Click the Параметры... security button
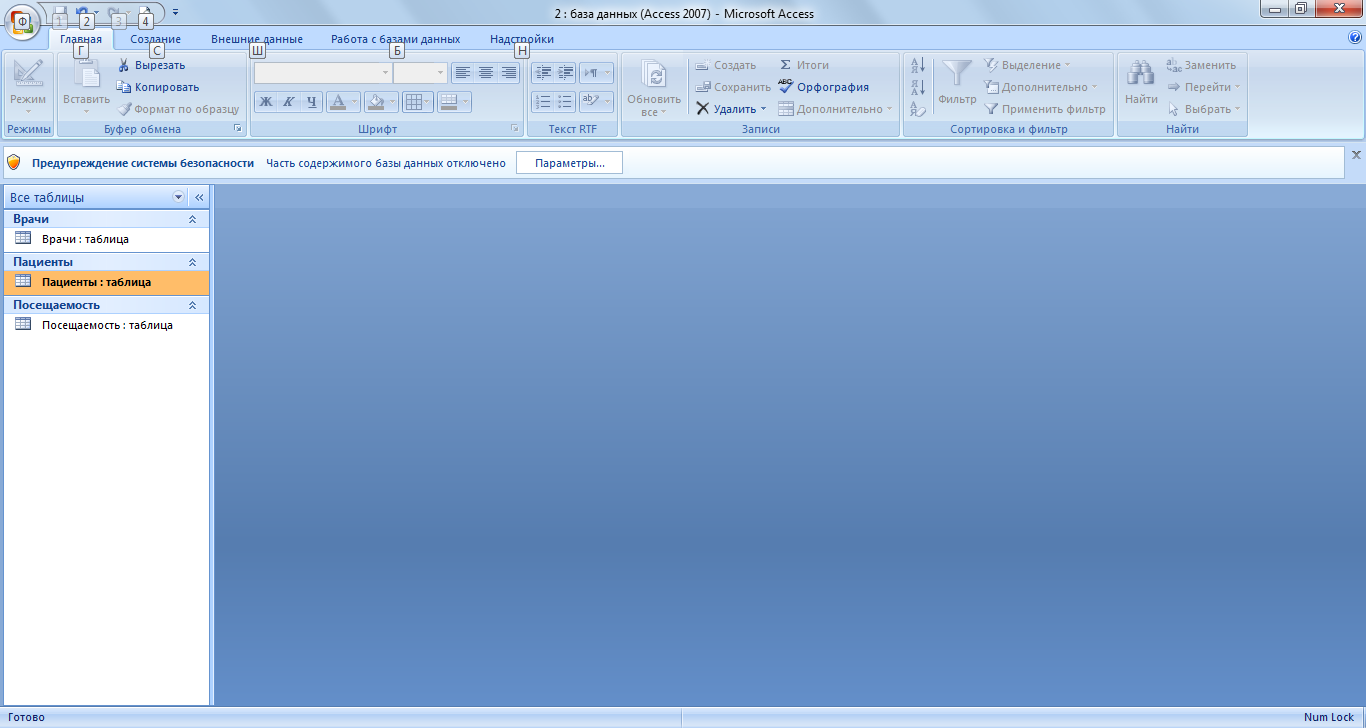This screenshot has width=1366, height=728. click(x=569, y=163)
